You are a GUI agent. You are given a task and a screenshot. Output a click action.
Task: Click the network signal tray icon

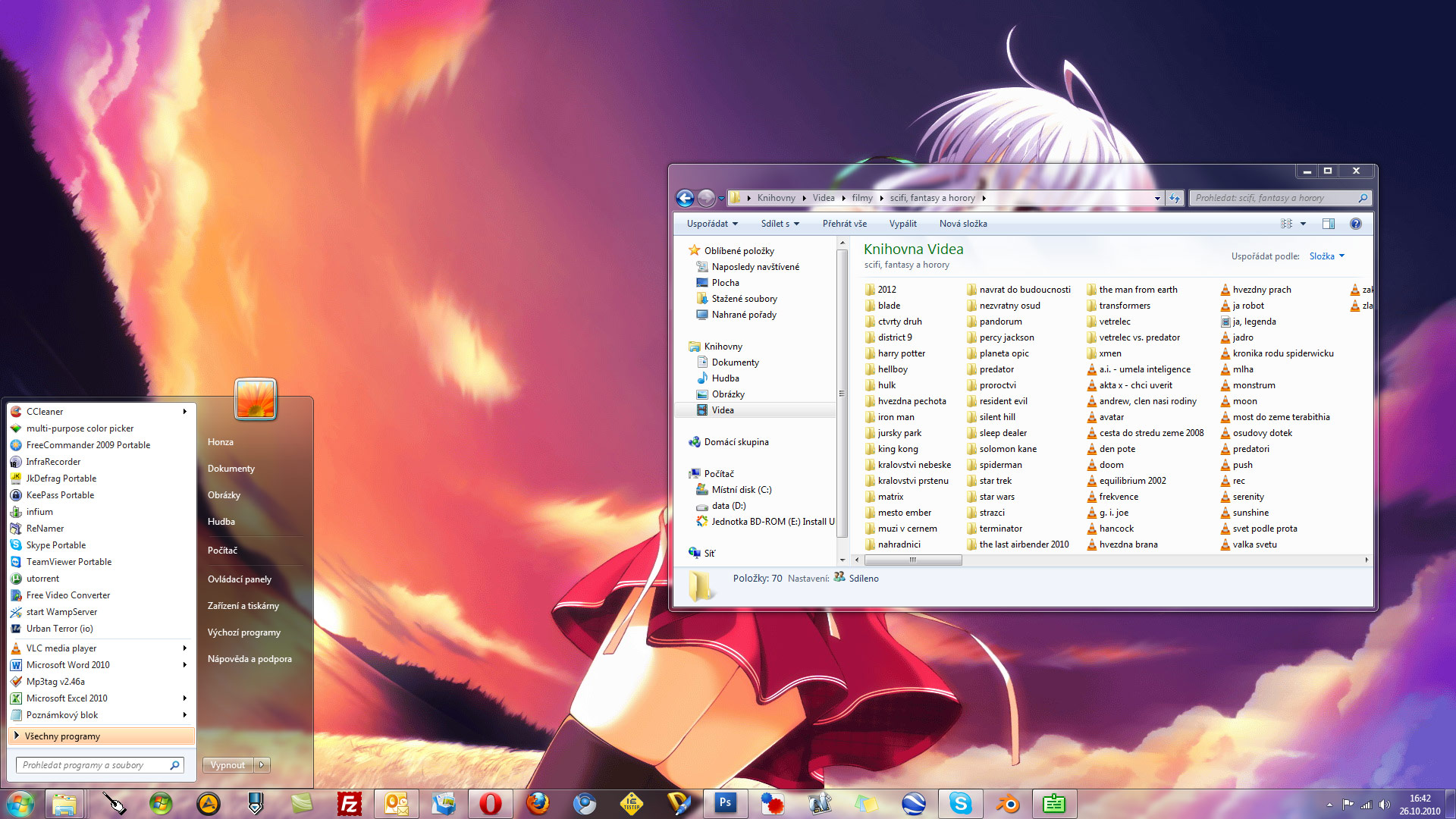click(1367, 805)
